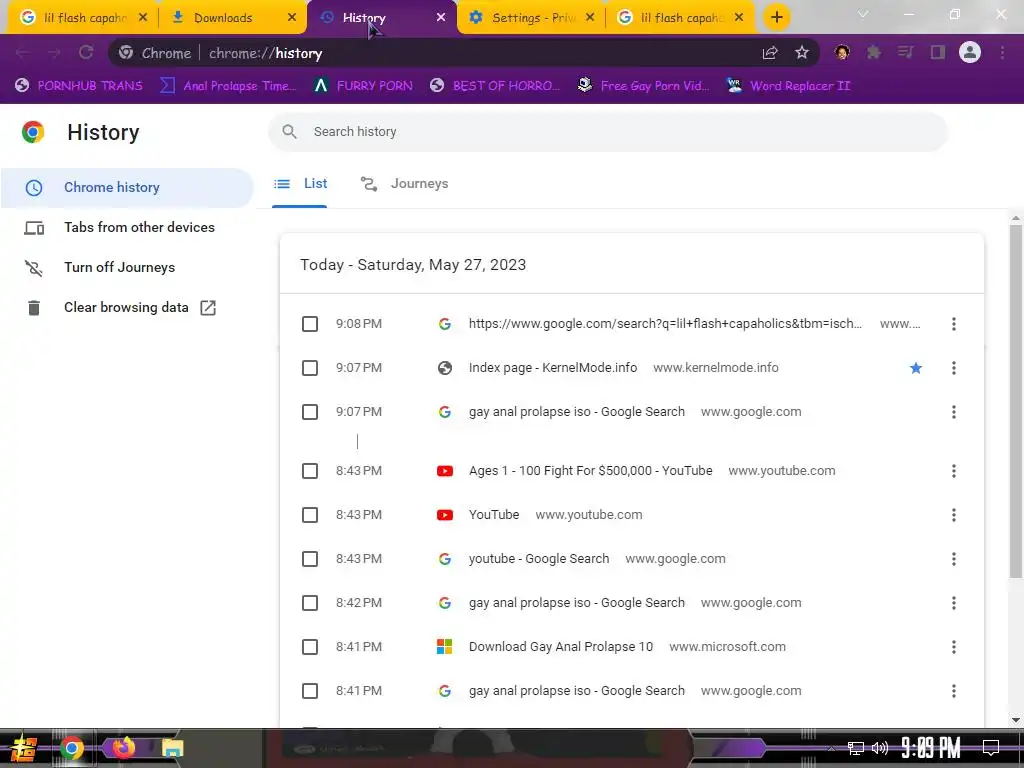Open three-dot menu for 8:42 PM entry

pyautogui.click(x=953, y=603)
